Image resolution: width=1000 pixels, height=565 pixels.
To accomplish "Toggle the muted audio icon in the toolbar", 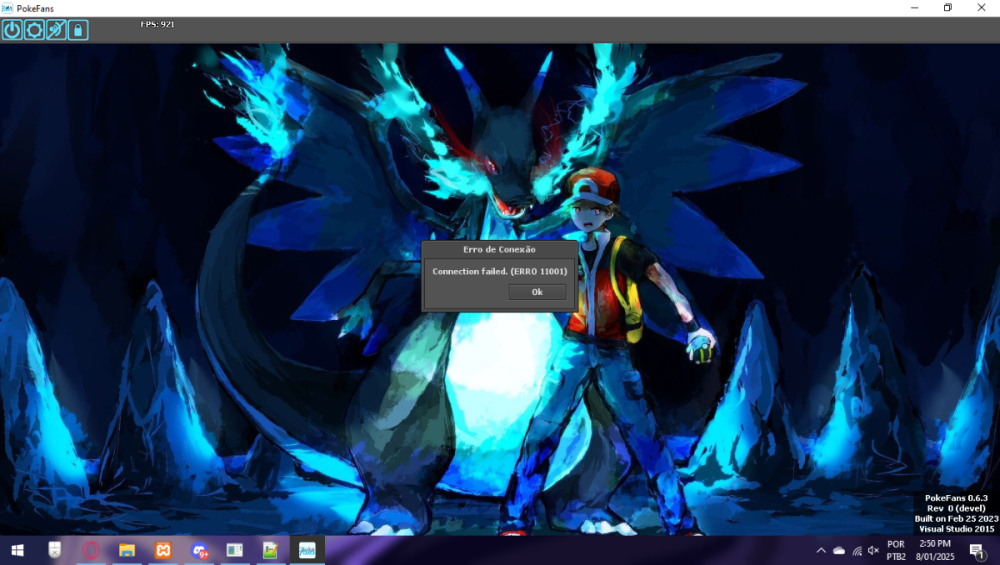I will [56, 30].
